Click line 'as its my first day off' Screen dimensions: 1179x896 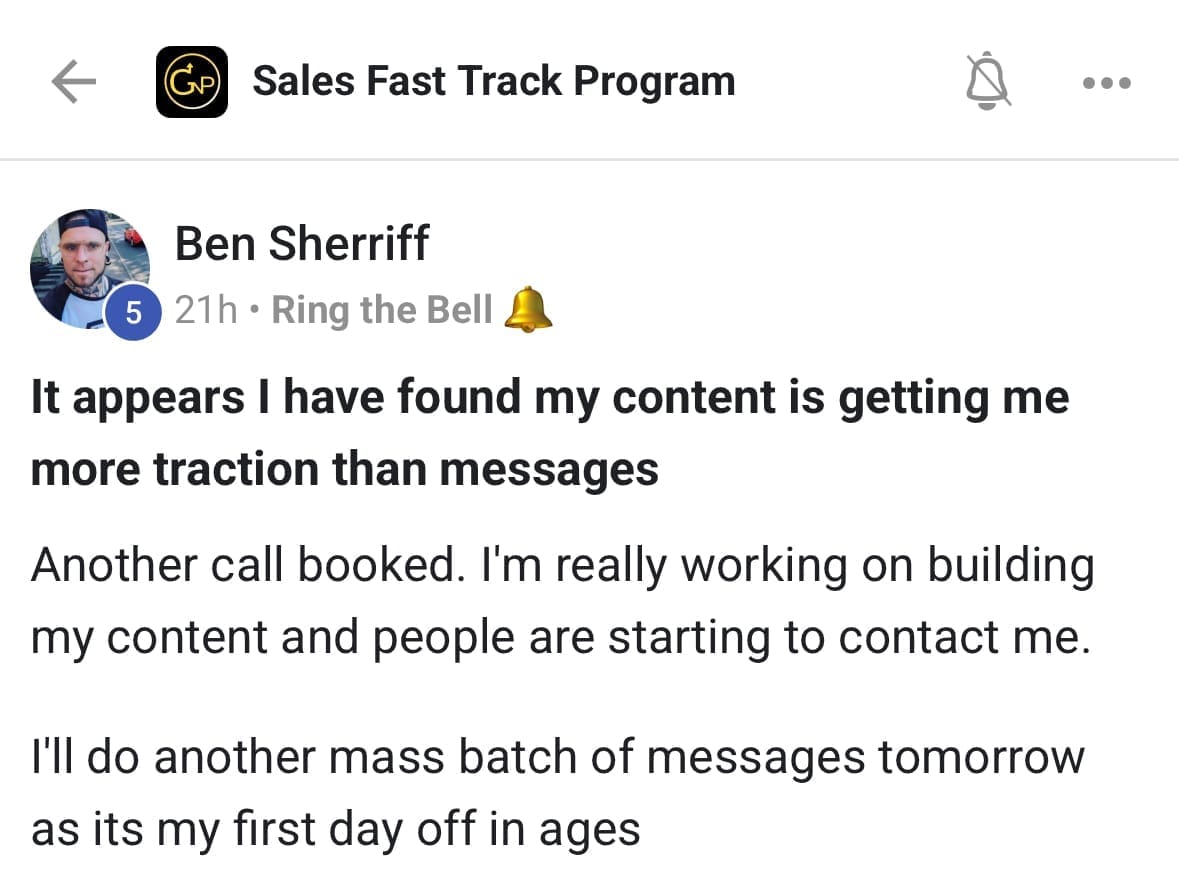335,828
